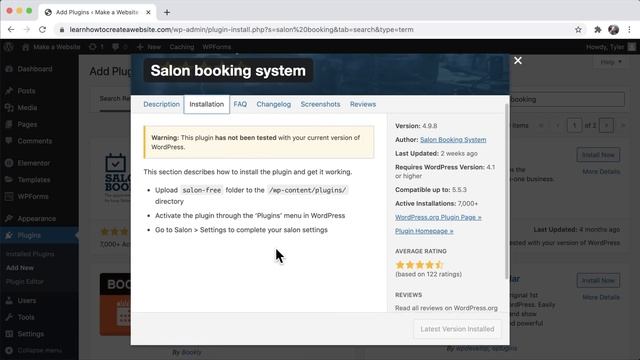Image resolution: width=640 pixels, height=360 pixels.
Task: Expand the Help dropdown
Action: coord(611,62)
